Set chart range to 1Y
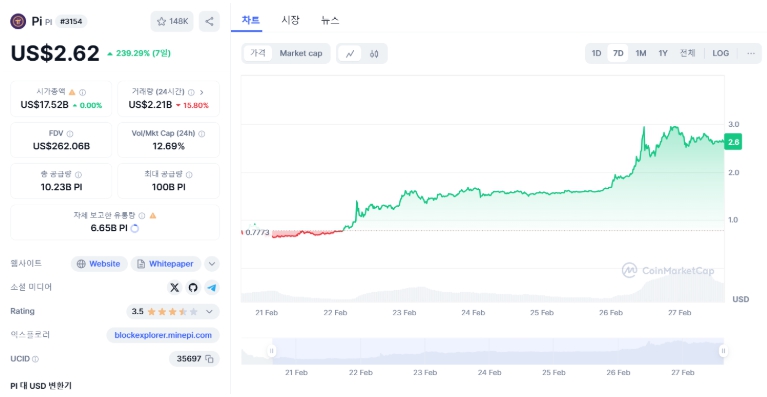The width and height of the screenshot is (767, 397). 663,53
